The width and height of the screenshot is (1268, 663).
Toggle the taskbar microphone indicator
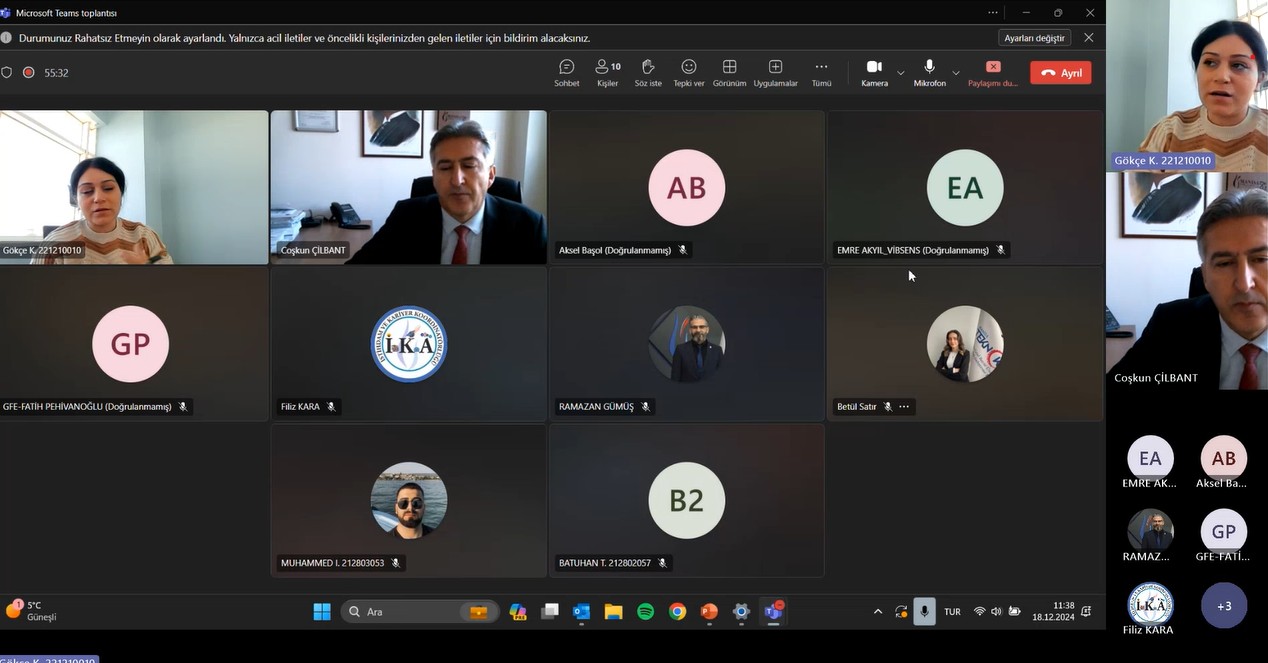925,612
